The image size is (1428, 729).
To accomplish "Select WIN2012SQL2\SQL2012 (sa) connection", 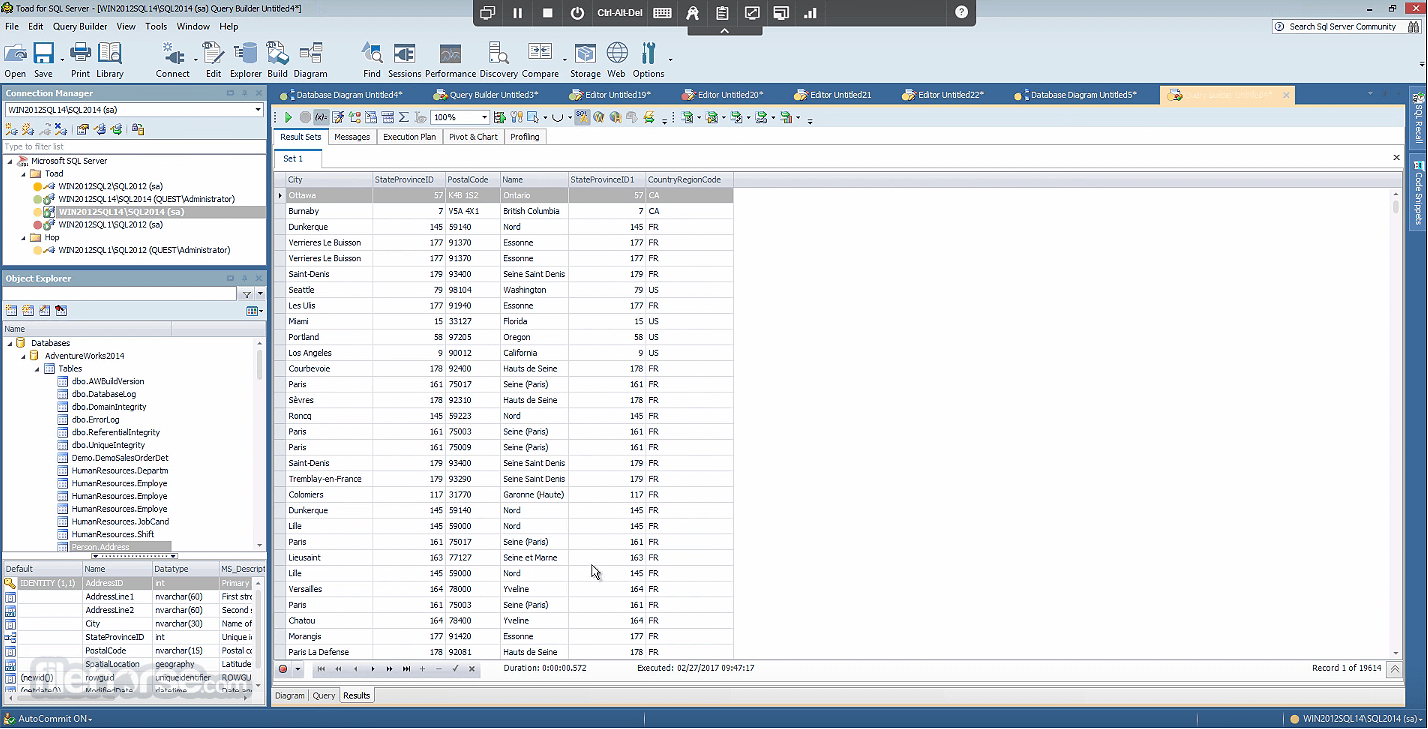I will 110,186.
